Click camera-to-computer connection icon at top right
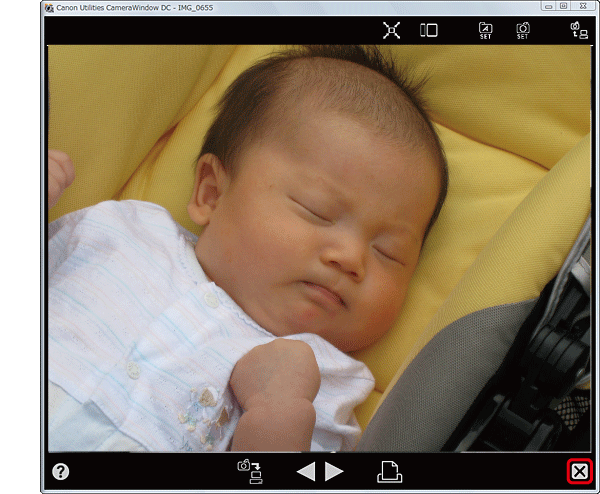Viewport: 600px width, 494px height. (577, 30)
